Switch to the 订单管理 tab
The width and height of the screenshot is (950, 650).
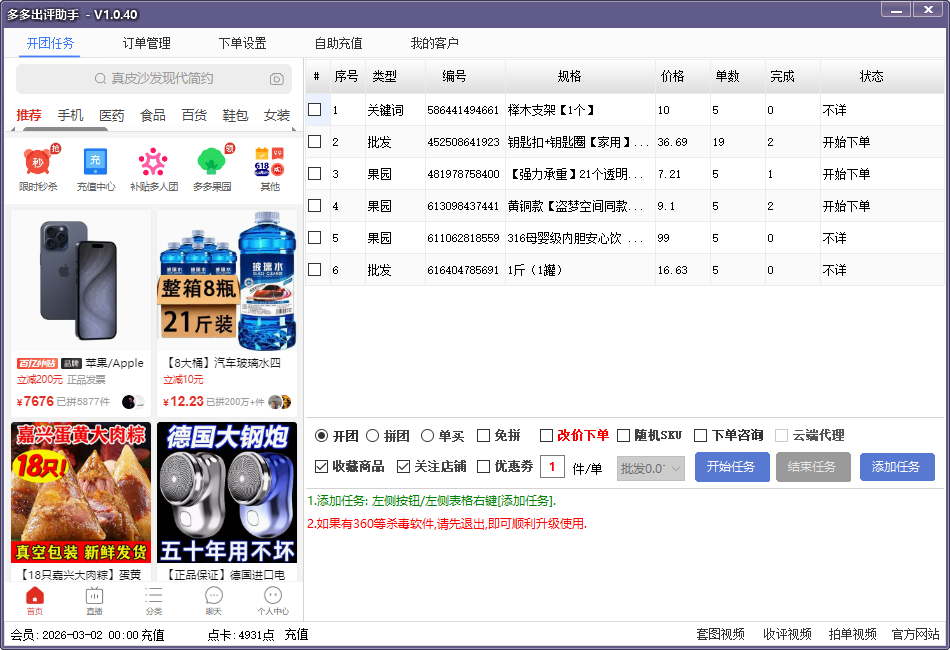click(x=146, y=43)
